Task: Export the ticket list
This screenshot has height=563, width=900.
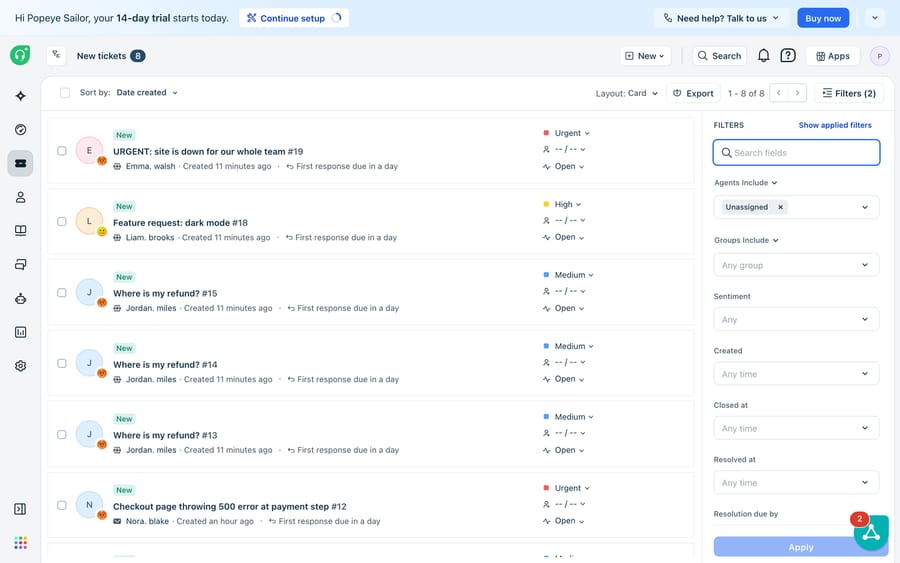Action: pyautogui.click(x=693, y=93)
